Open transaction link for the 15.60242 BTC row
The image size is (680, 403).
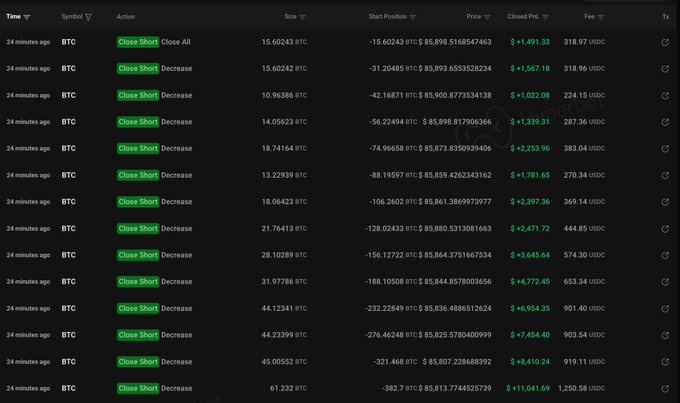(665, 69)
